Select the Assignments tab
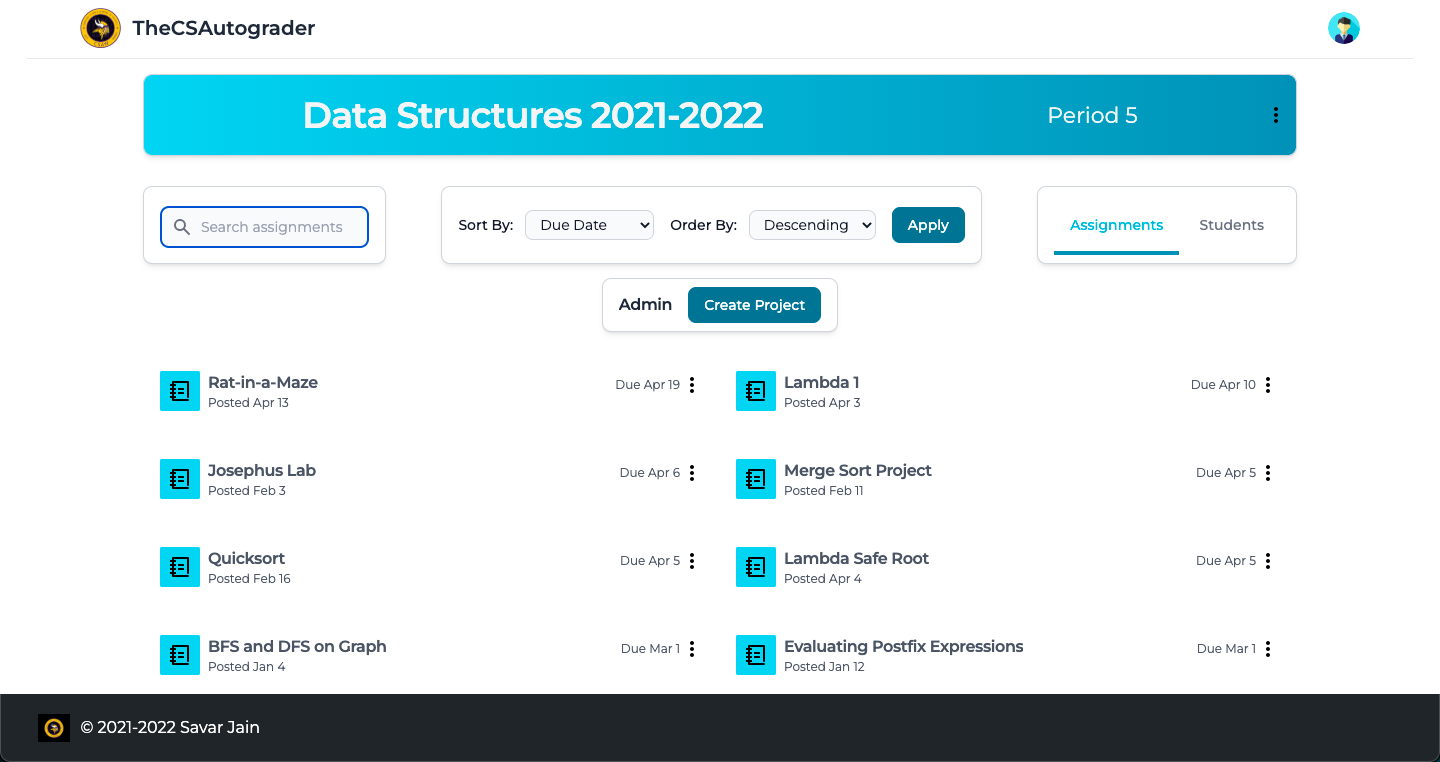The height and width of the screenshot is (762, 1440). (1116, 225)
